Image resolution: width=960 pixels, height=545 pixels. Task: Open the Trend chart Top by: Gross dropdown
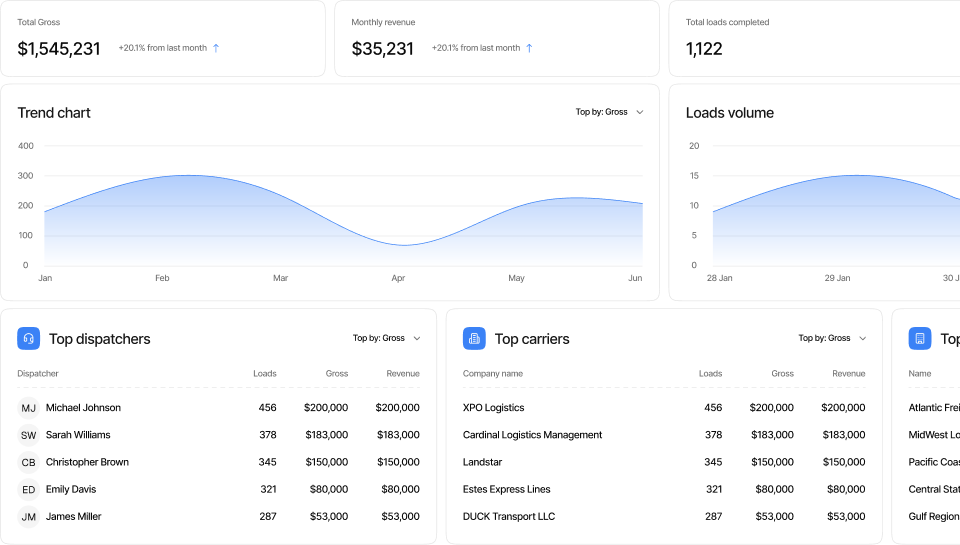pyautogui.click(x=609, y=112)
